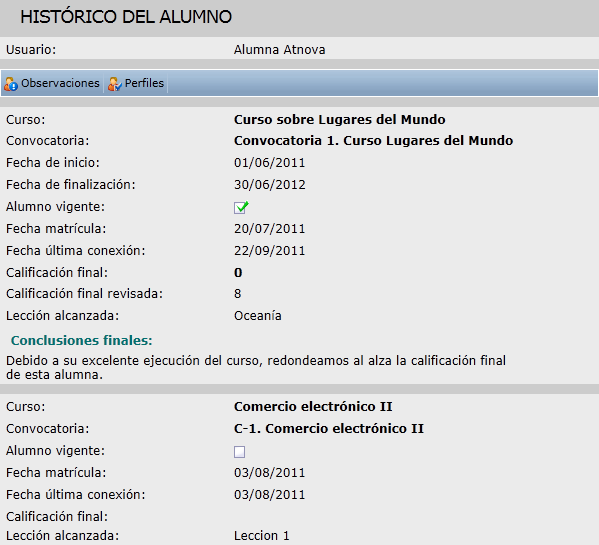599x545 pixels.
Task: Open the Perfiles toolbar label
Action: click(x=144, y=83)
